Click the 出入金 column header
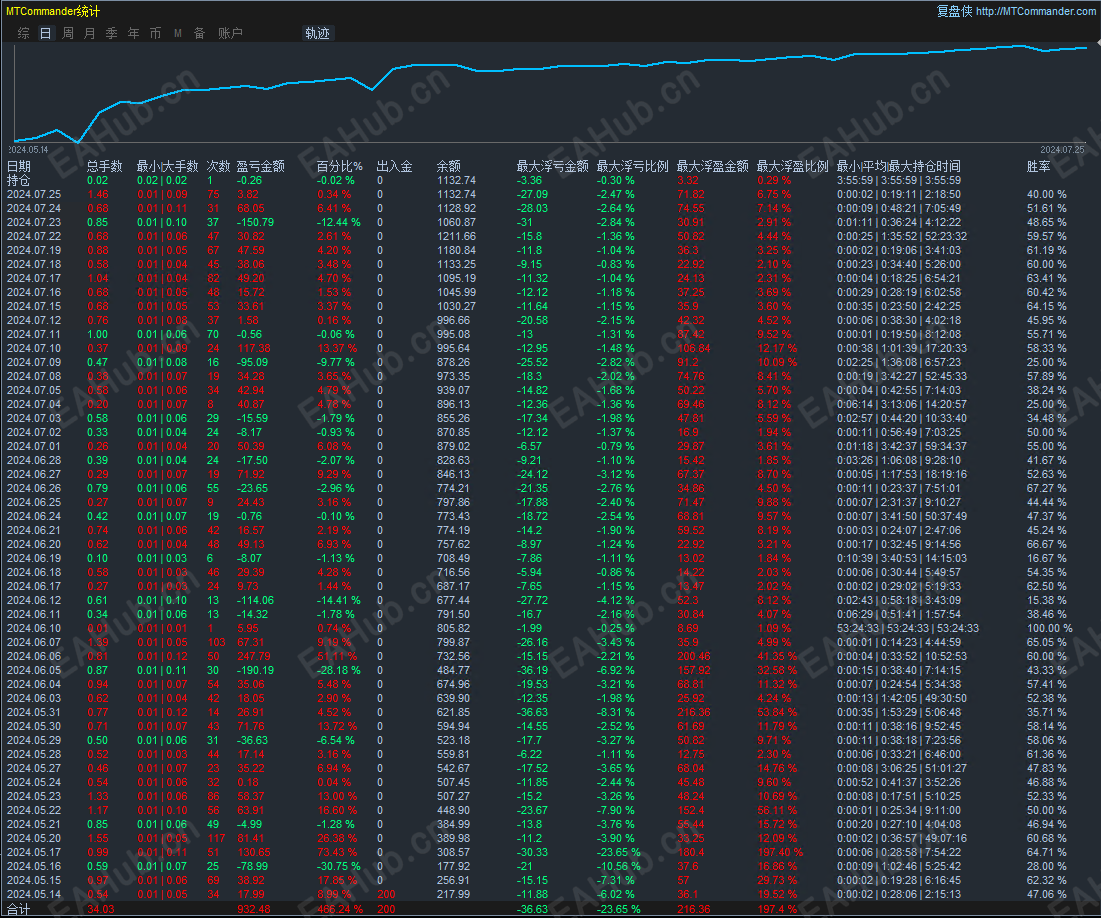The image size is (1101, 918). pos(395,166)
